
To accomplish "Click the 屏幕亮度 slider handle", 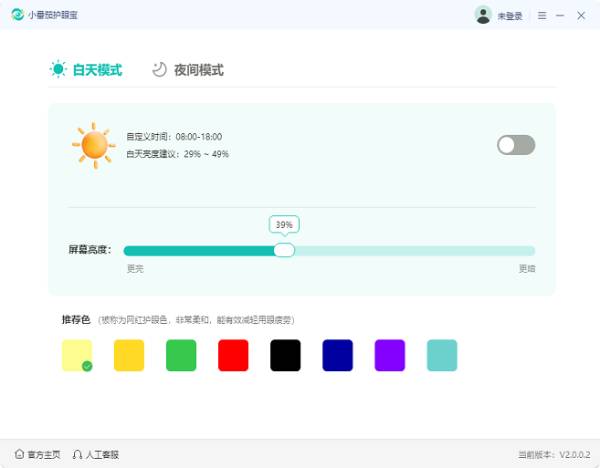I will pos(284,250).
